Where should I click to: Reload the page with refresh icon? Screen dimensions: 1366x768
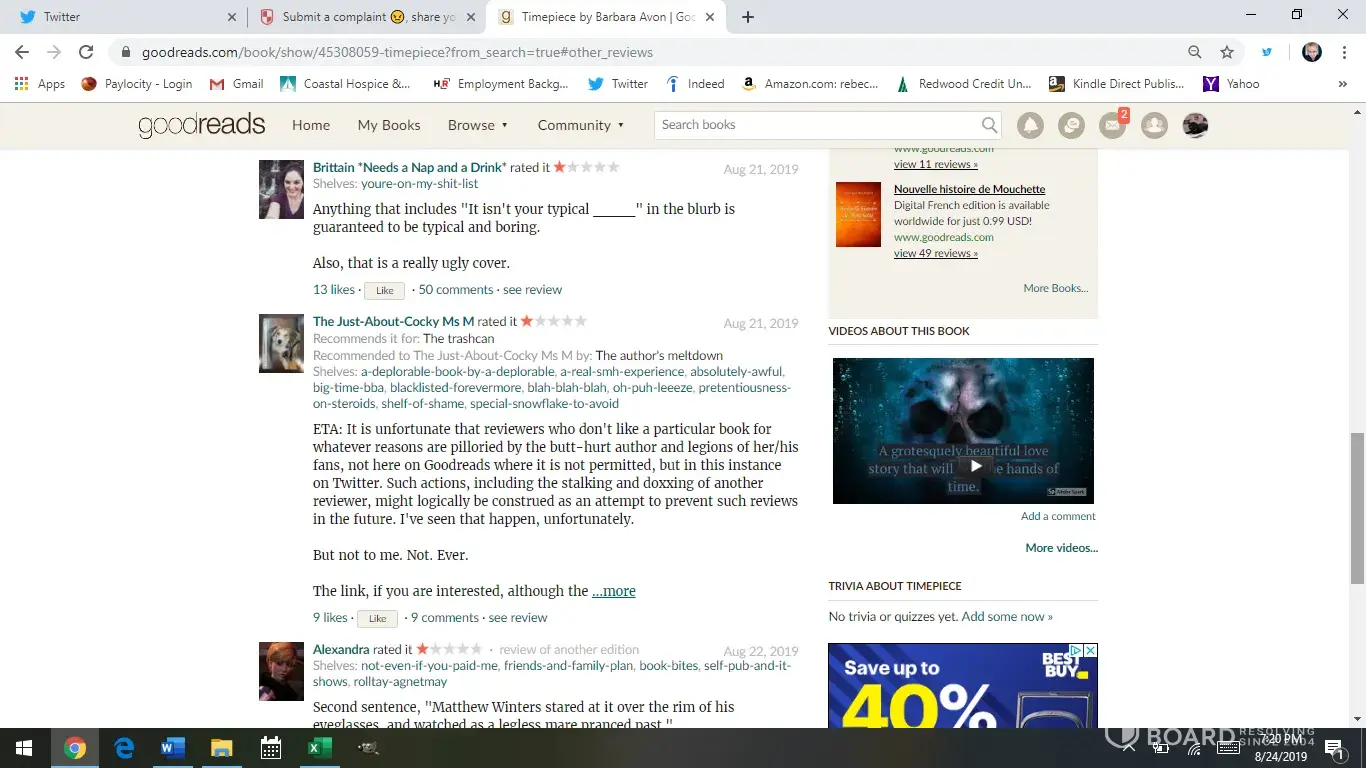86,52
